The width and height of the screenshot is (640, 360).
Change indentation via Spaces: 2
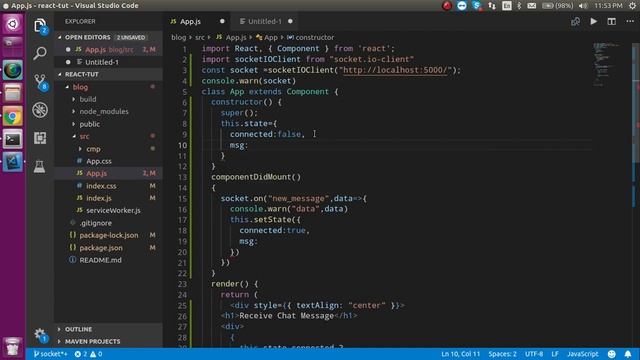[x=502, y=354]
